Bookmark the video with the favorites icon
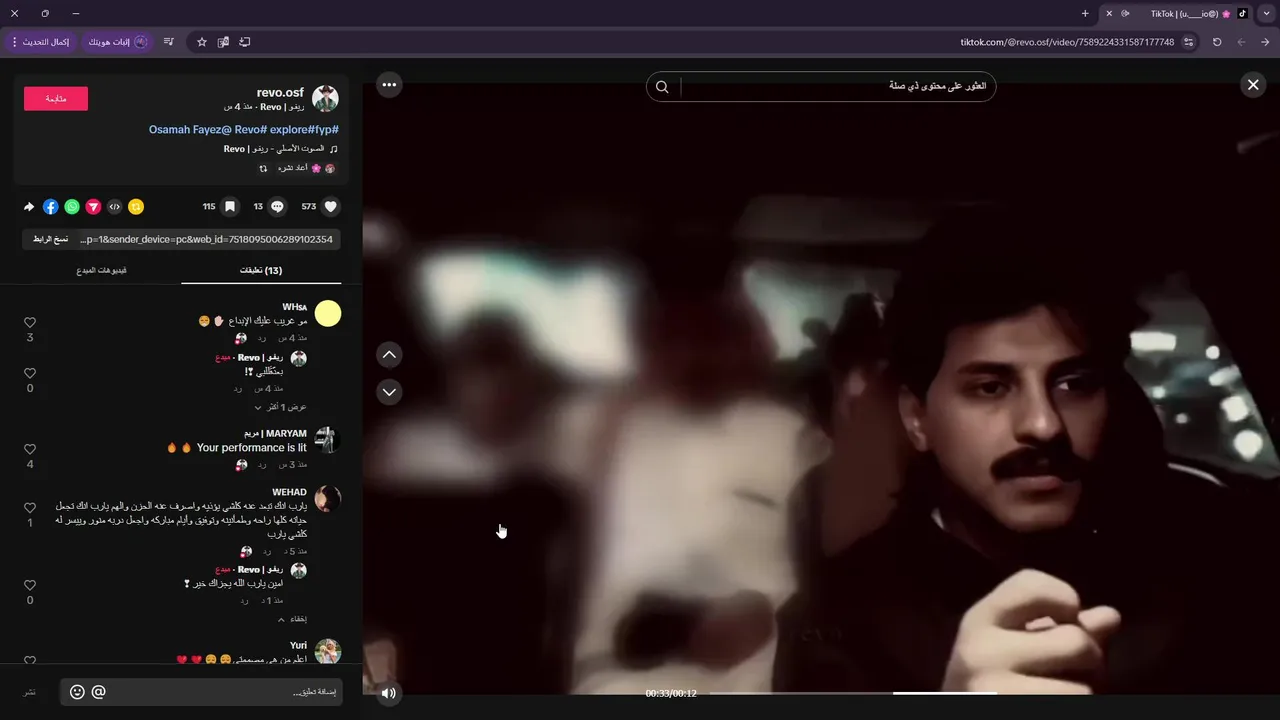1280x720 pixels. 230,207
